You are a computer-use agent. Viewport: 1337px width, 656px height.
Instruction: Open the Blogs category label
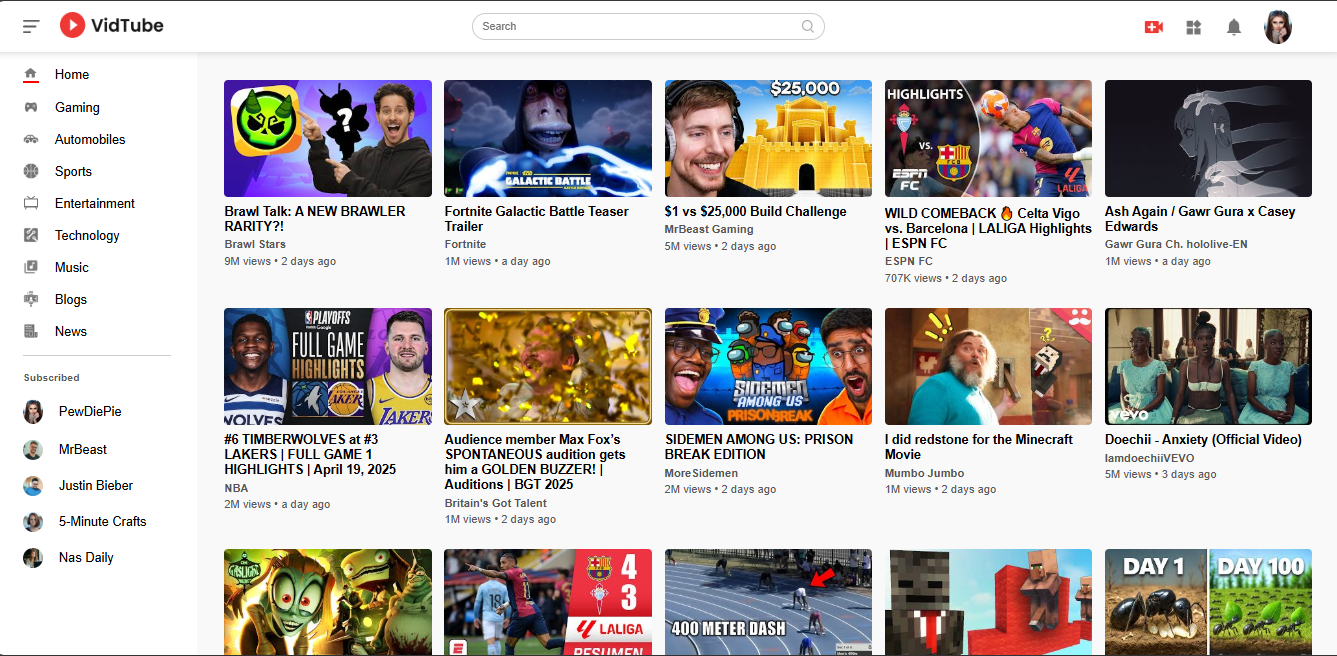pos(71,299)
